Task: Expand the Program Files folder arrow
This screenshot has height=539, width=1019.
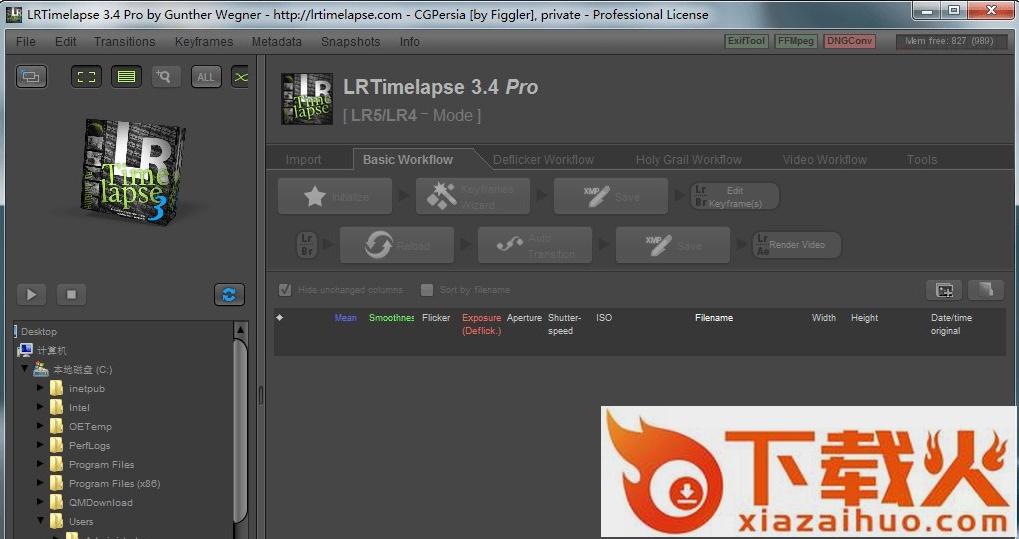Action: tap(40, 464)
